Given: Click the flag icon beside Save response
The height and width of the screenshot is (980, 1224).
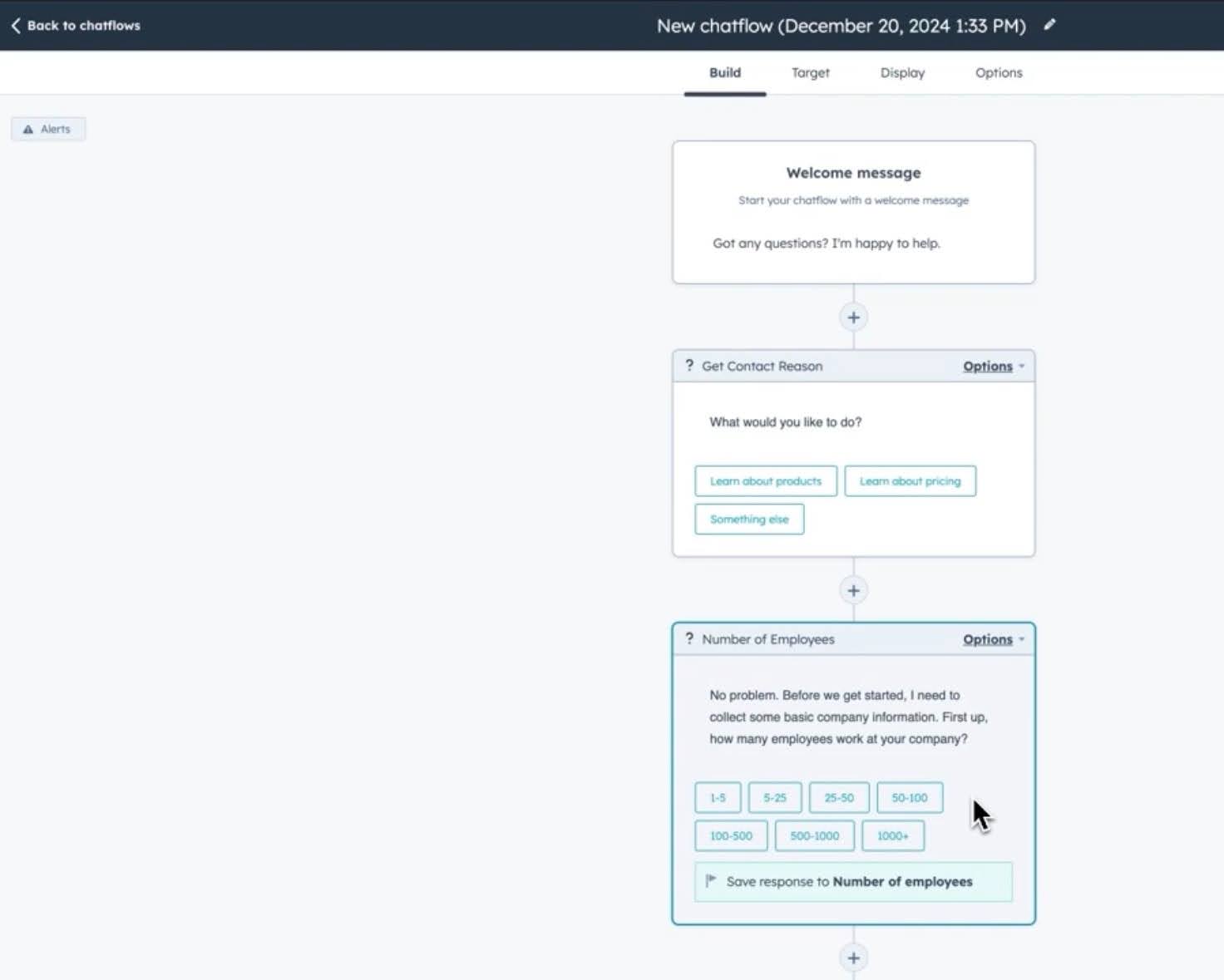Looking at the screenshot, I should click(711, 881).
